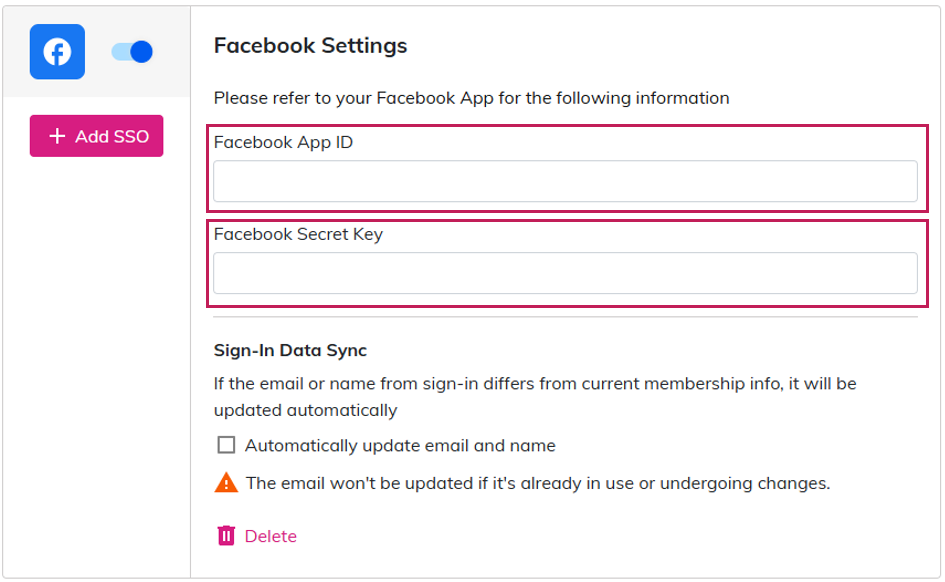Click the Facebook App ID label
This screenshot has height=582, width=945.
[283, 142]
